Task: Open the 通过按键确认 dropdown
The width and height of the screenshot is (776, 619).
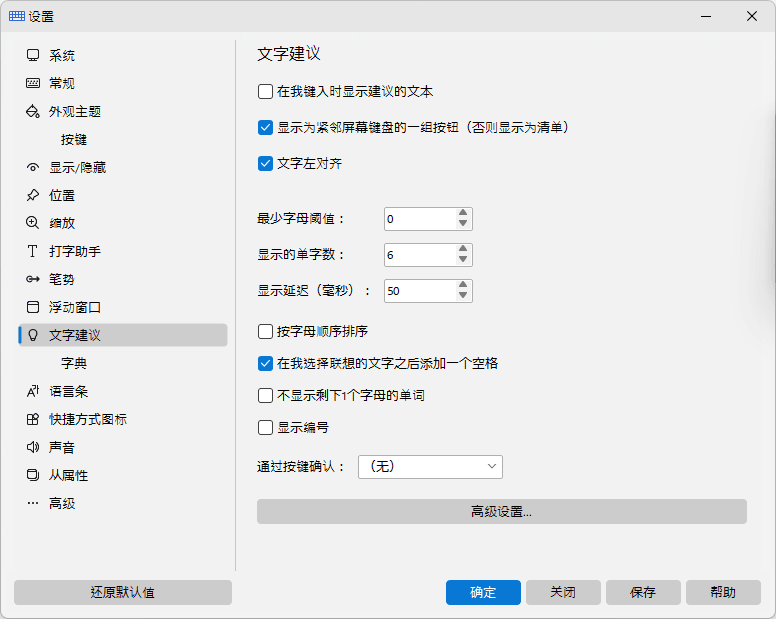Action: click(x=430, y=467)
